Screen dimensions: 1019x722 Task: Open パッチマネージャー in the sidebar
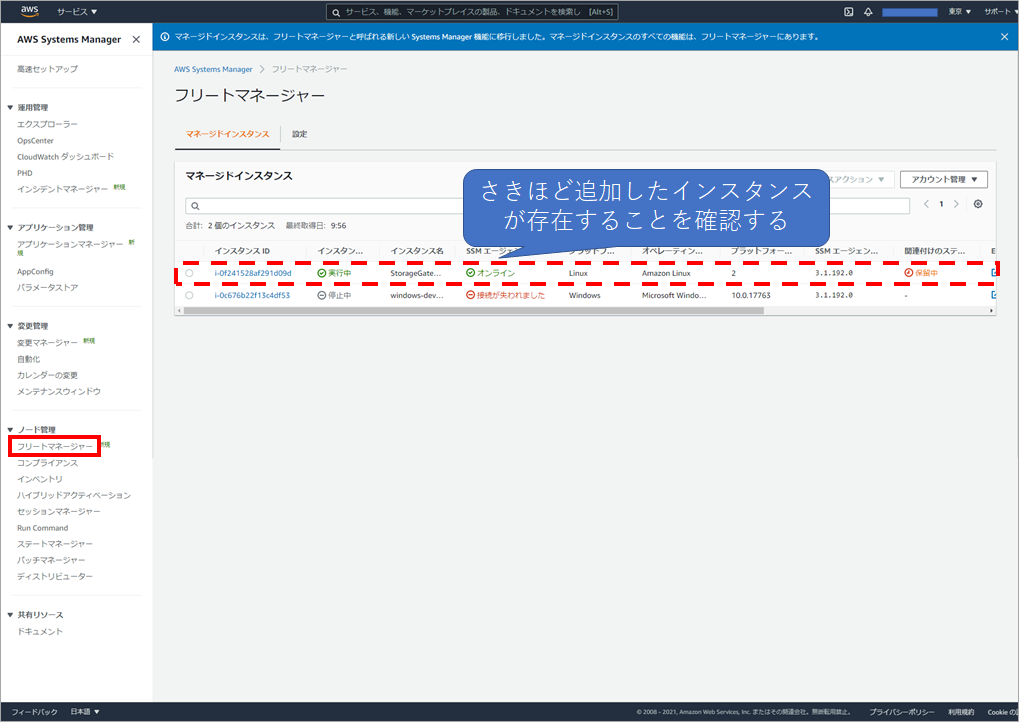tap(51, 560)
